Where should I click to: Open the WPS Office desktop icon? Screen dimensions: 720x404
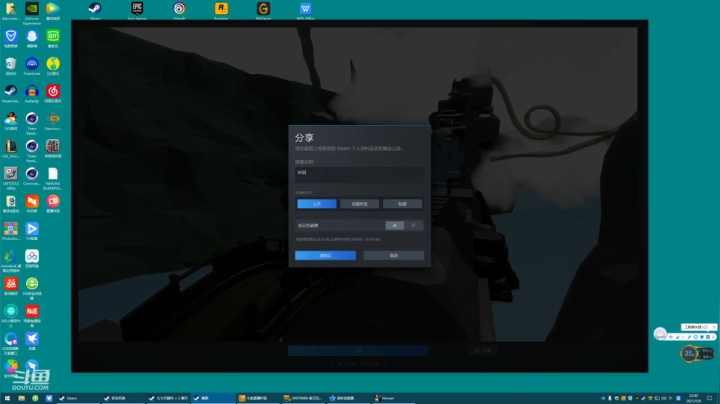305,11
